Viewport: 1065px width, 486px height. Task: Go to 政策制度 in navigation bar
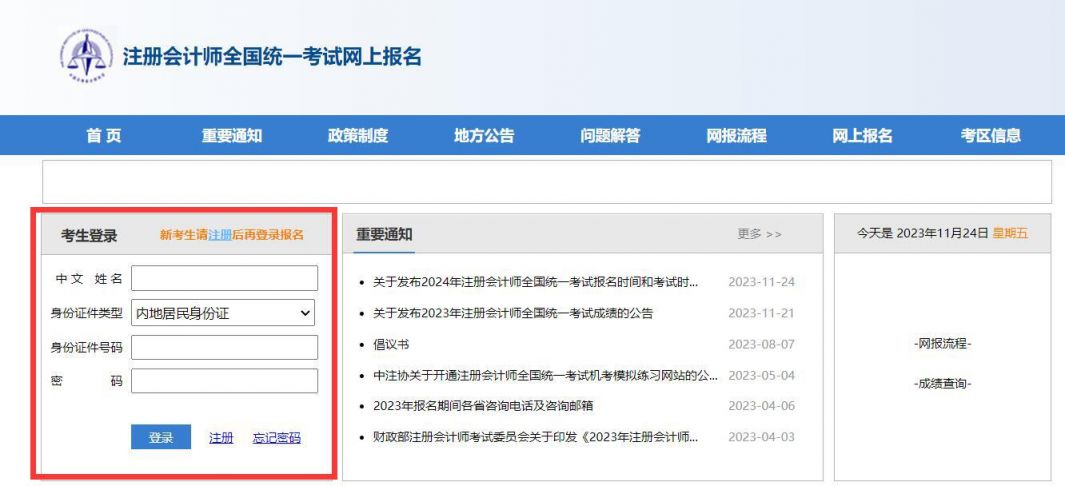point(358,136)
